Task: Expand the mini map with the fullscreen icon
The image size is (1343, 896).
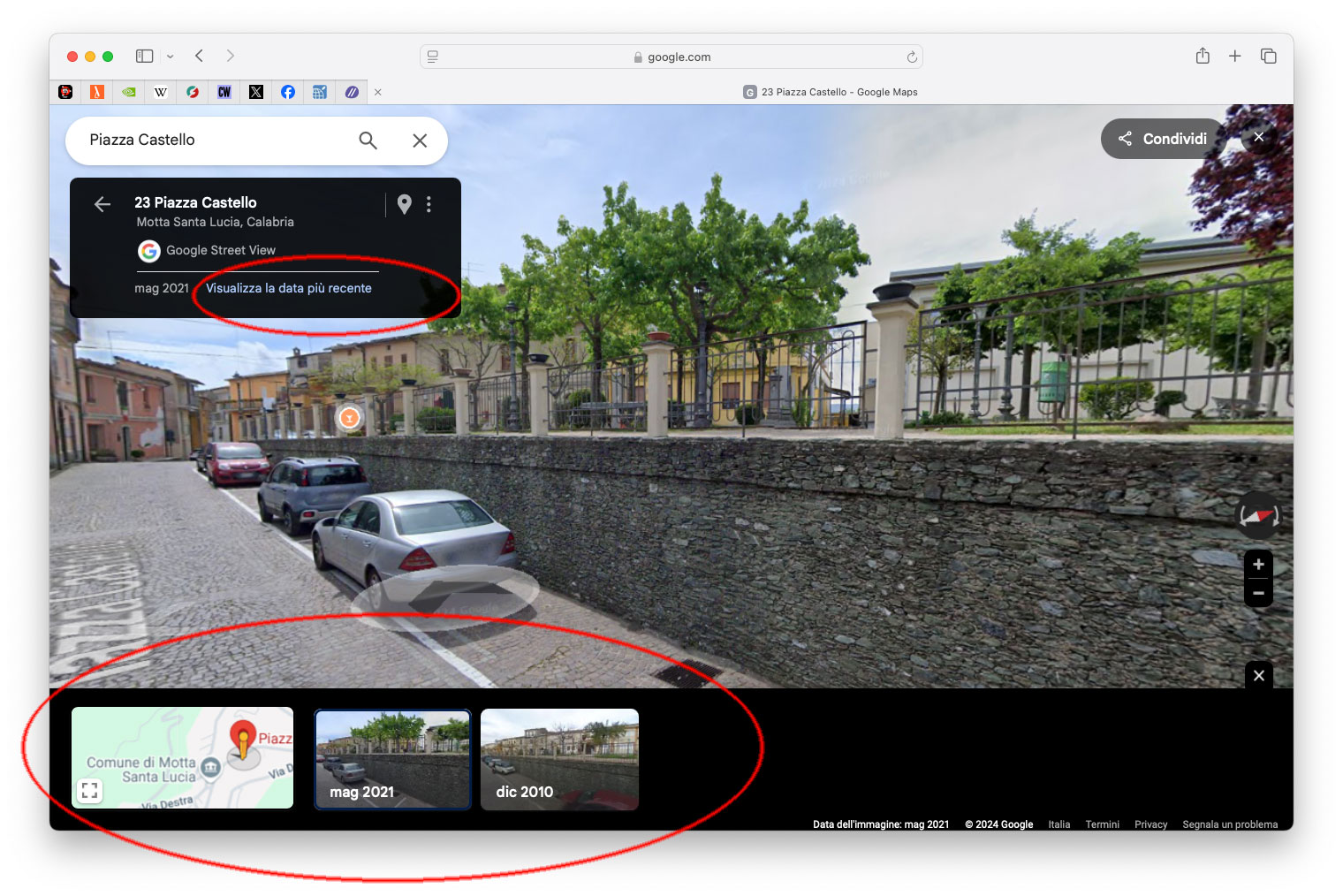Action: pos(89,791)
